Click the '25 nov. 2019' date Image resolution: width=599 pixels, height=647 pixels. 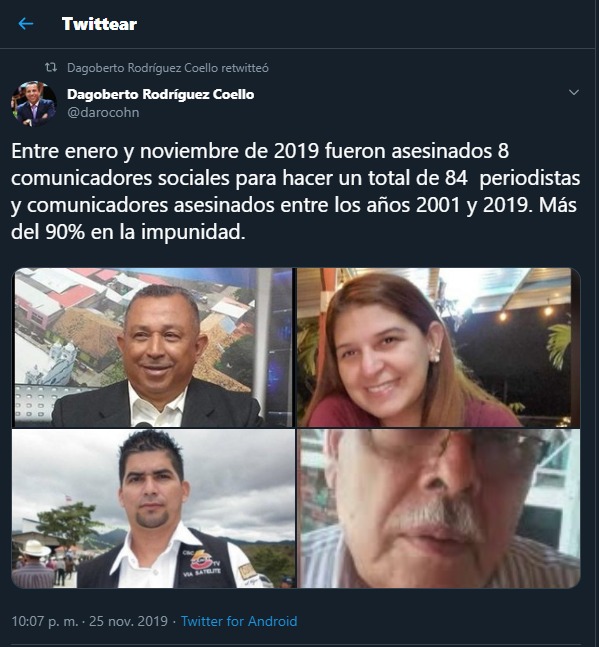coord(128,621)
